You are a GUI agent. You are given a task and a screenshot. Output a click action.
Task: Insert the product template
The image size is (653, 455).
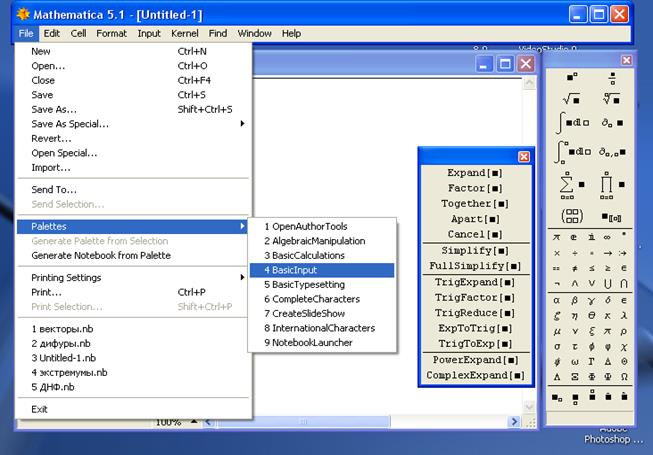tap(612, 185)
